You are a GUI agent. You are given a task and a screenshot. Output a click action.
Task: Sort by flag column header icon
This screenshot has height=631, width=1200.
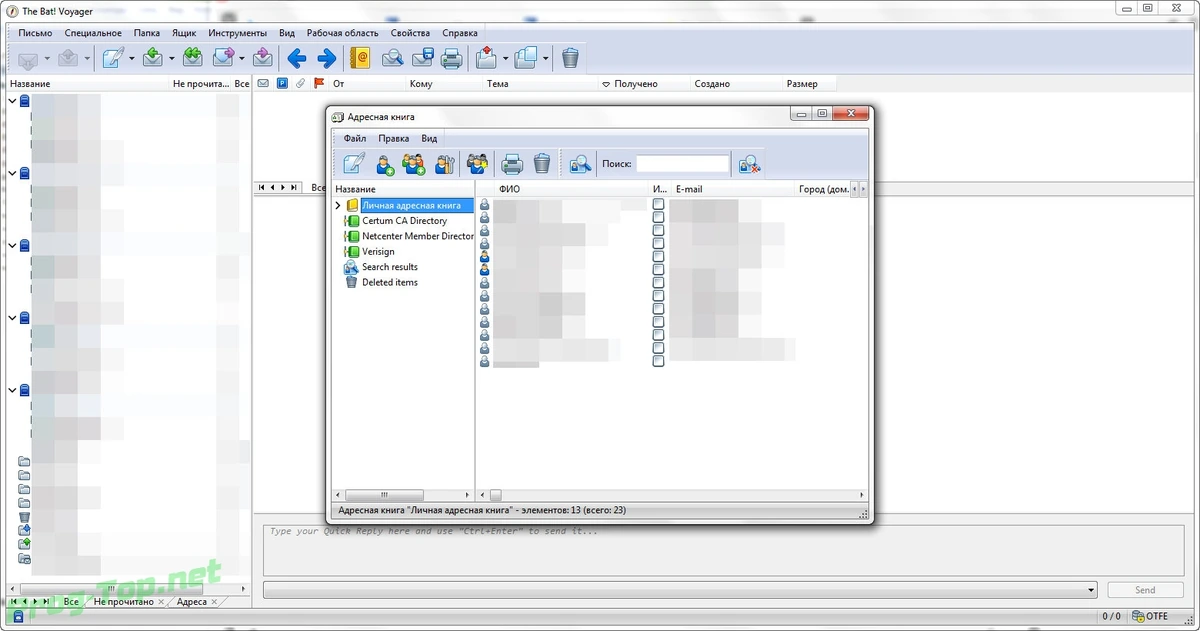[319, 84]
